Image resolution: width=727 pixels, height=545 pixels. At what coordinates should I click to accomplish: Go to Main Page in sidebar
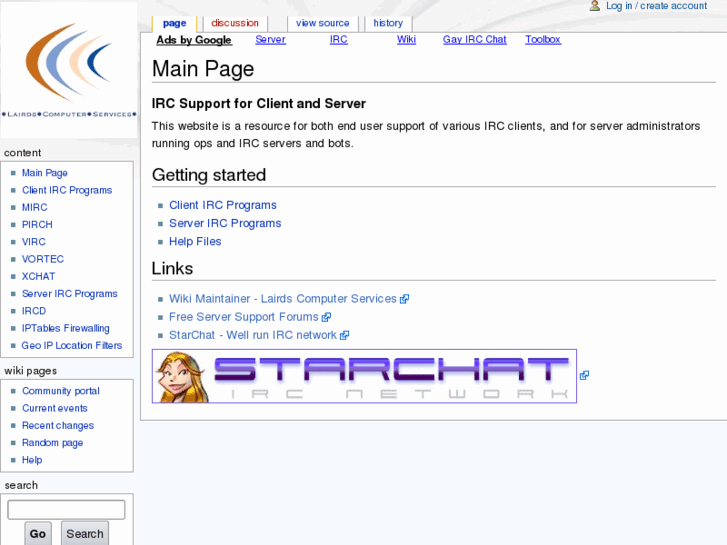(x=45, y=173)
